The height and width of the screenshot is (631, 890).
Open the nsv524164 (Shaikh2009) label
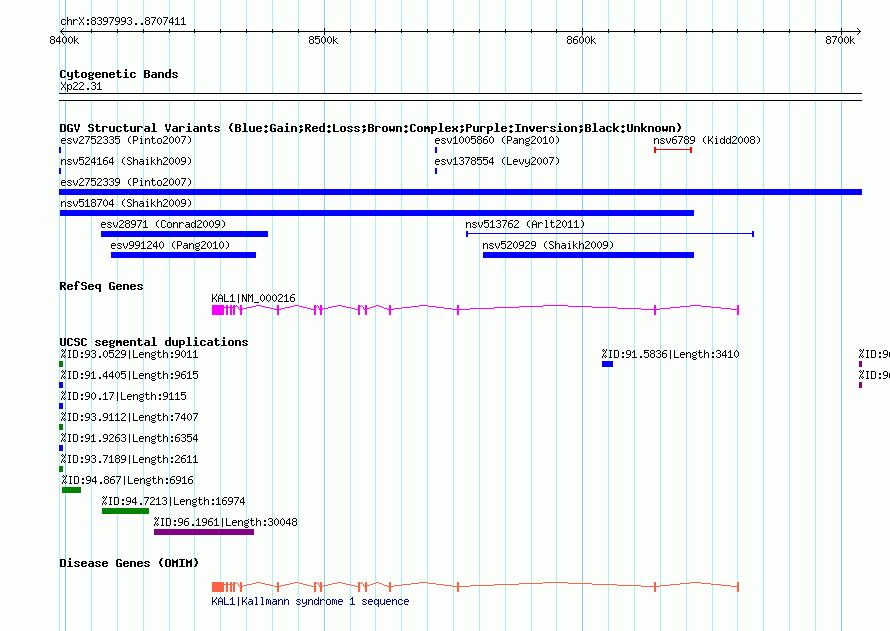pos(126,161)
